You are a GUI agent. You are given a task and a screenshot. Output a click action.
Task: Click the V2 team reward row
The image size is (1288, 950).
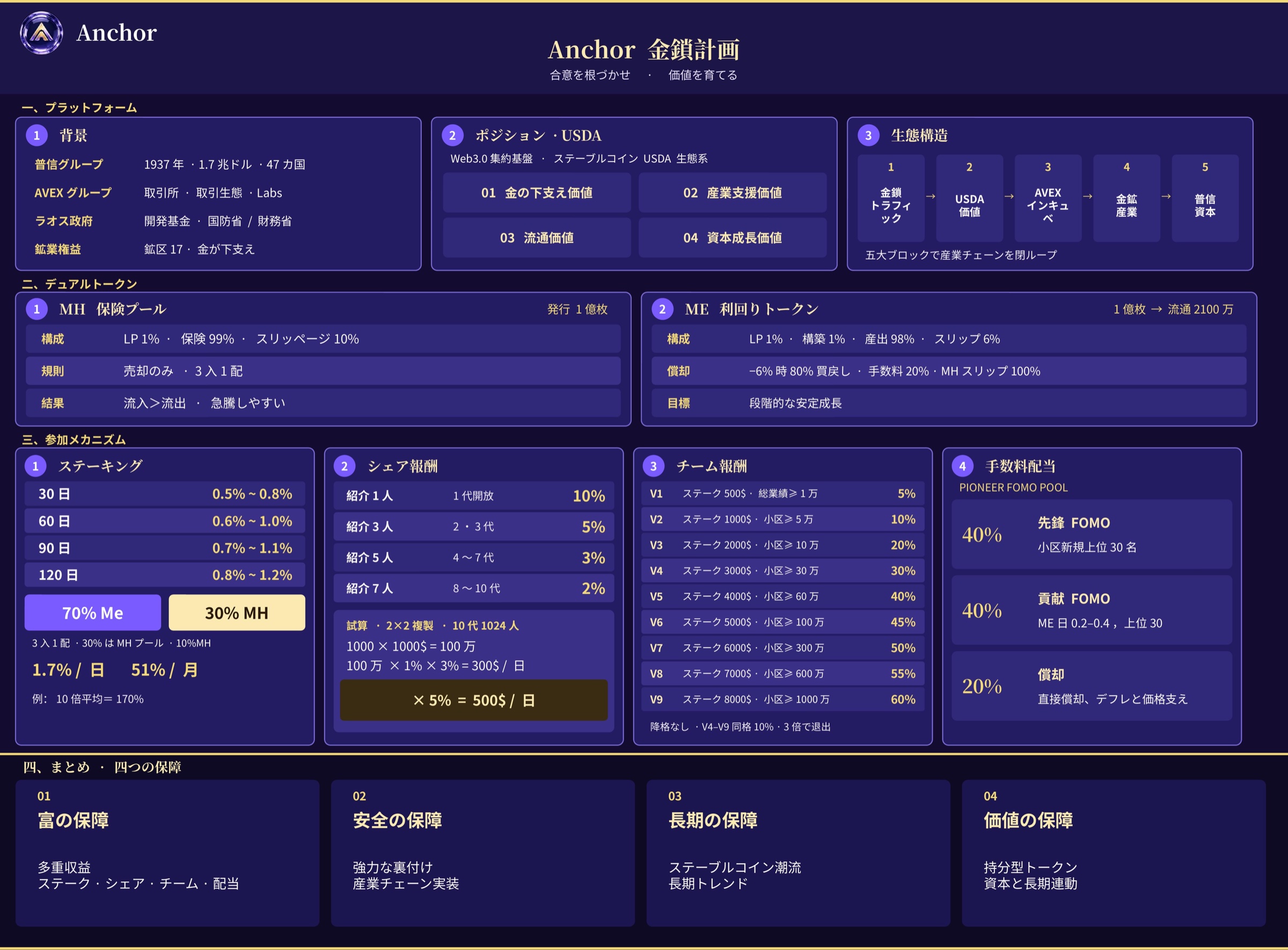pyautogui.click(x=782, y=519)
